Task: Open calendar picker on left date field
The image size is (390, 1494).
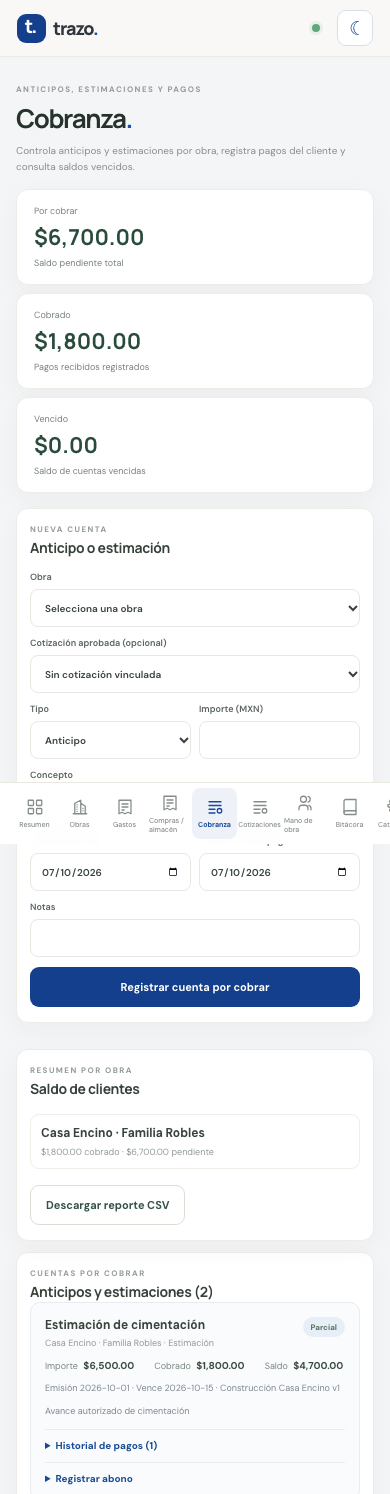Action: (173, 872)
